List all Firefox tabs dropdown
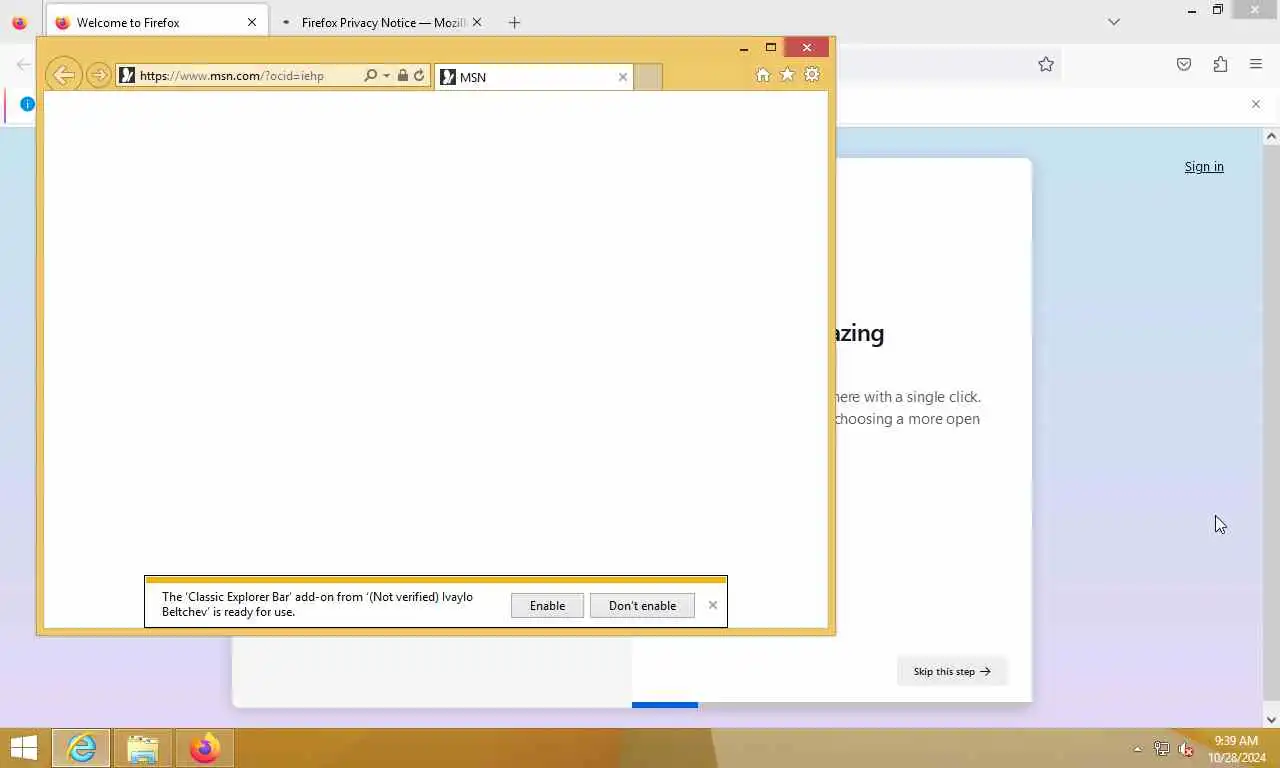1280x768 pixels. point(1114,22)
